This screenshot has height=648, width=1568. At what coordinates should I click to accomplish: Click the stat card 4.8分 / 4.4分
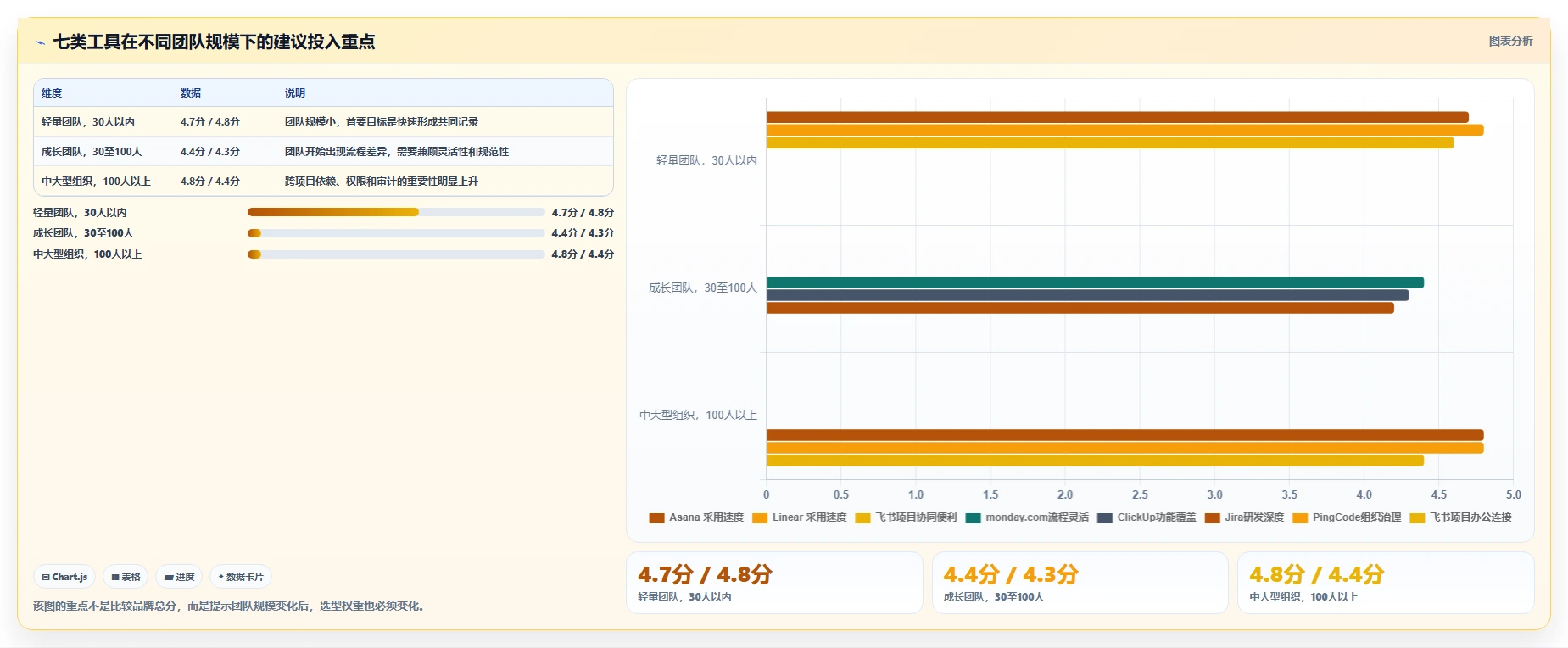[x=1386, y=583]
